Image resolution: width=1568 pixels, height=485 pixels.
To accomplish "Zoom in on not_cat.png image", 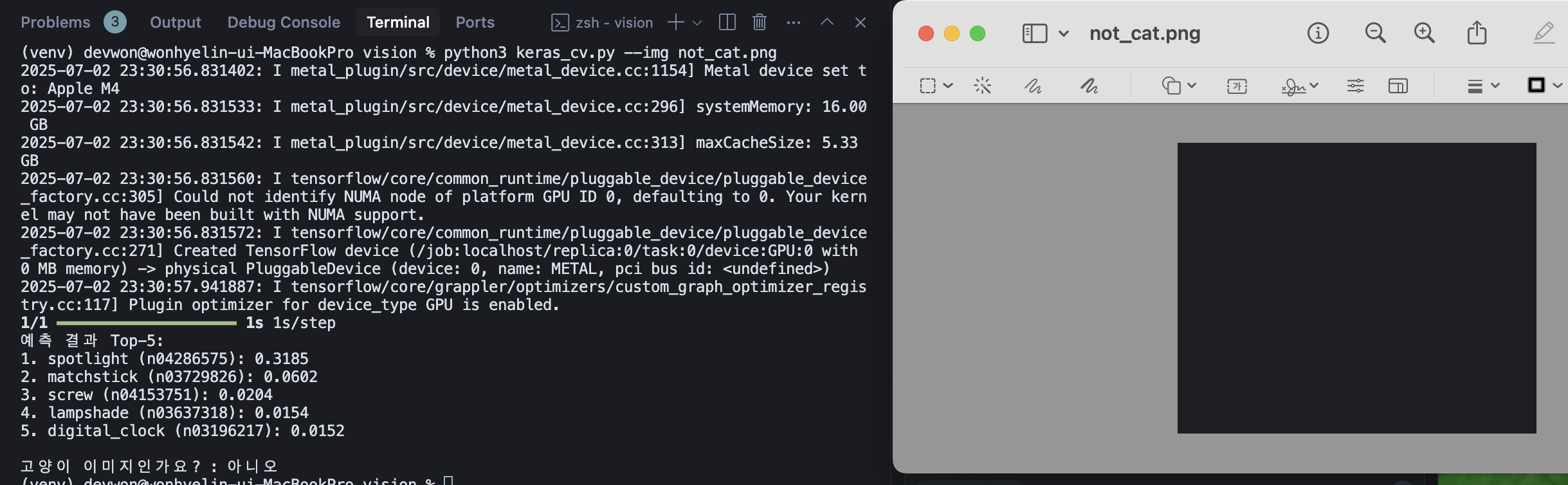I will point(1424,33).
